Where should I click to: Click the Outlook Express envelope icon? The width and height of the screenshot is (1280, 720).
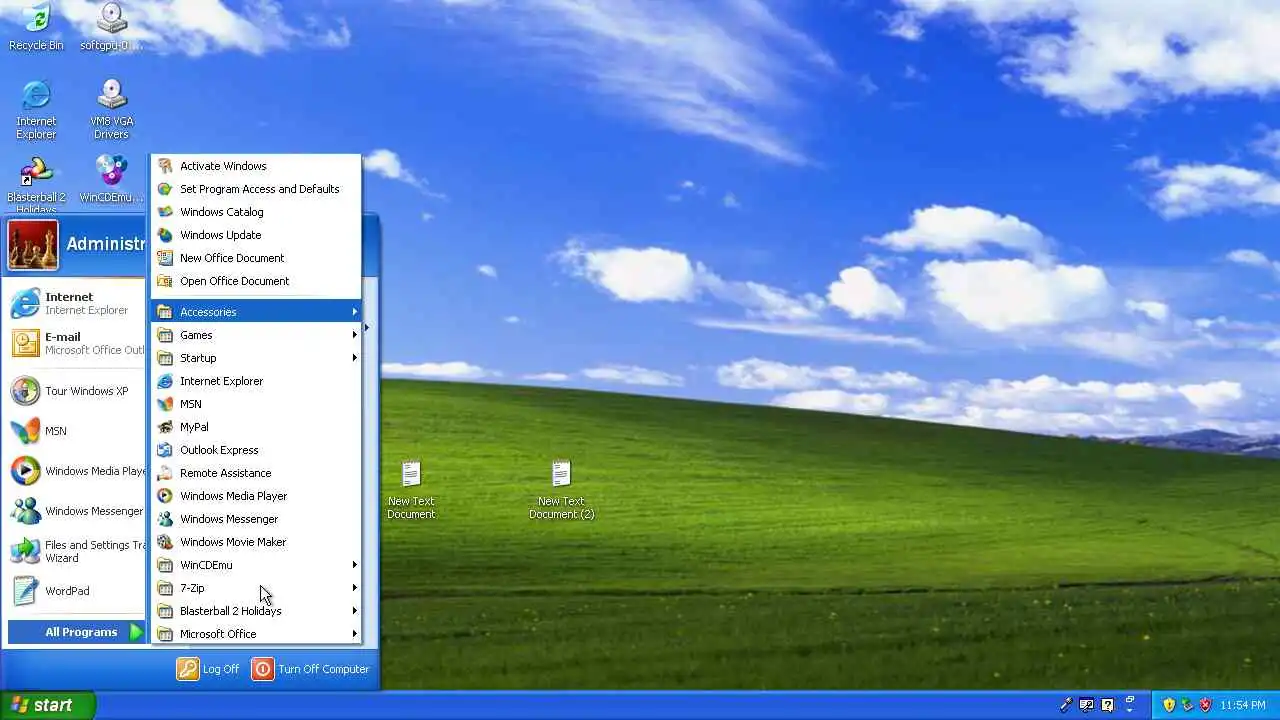click(x=165, y=450)
